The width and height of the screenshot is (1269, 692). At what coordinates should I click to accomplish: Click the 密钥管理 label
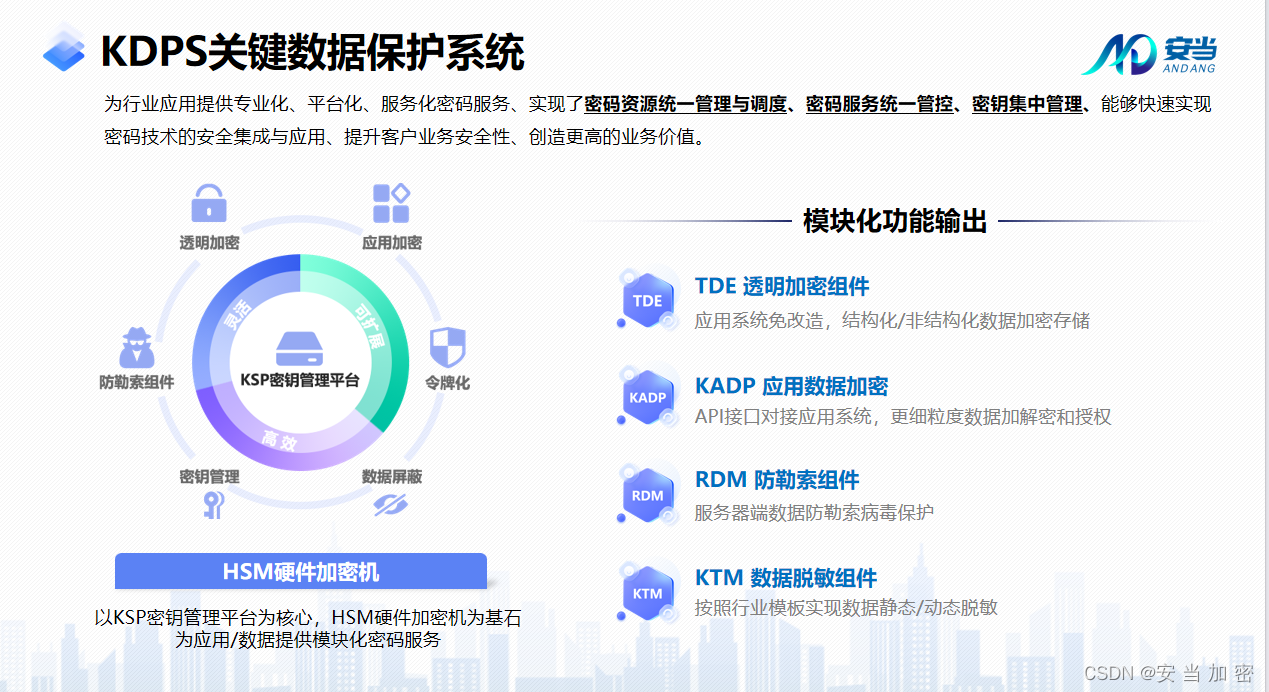pyautogui.click(x=209, y=476)
